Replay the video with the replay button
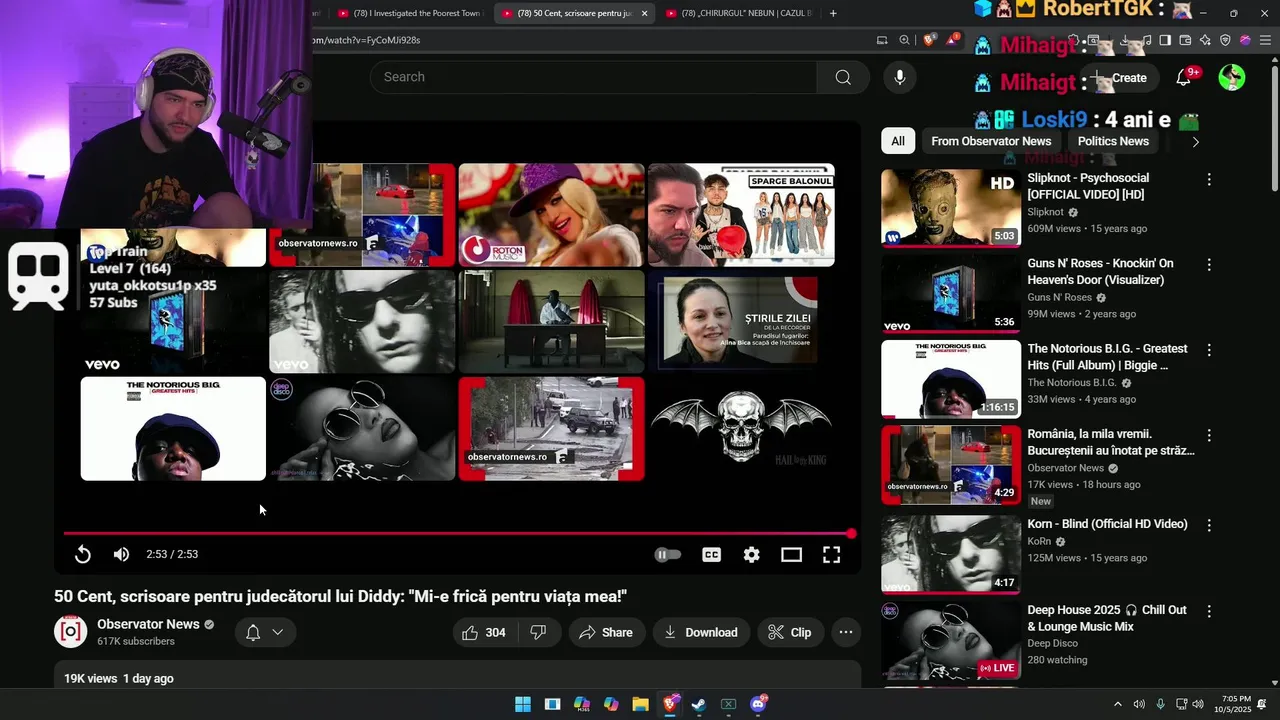Image resolution: width=1280 pixels, height=720 pixels. [83, 554]
